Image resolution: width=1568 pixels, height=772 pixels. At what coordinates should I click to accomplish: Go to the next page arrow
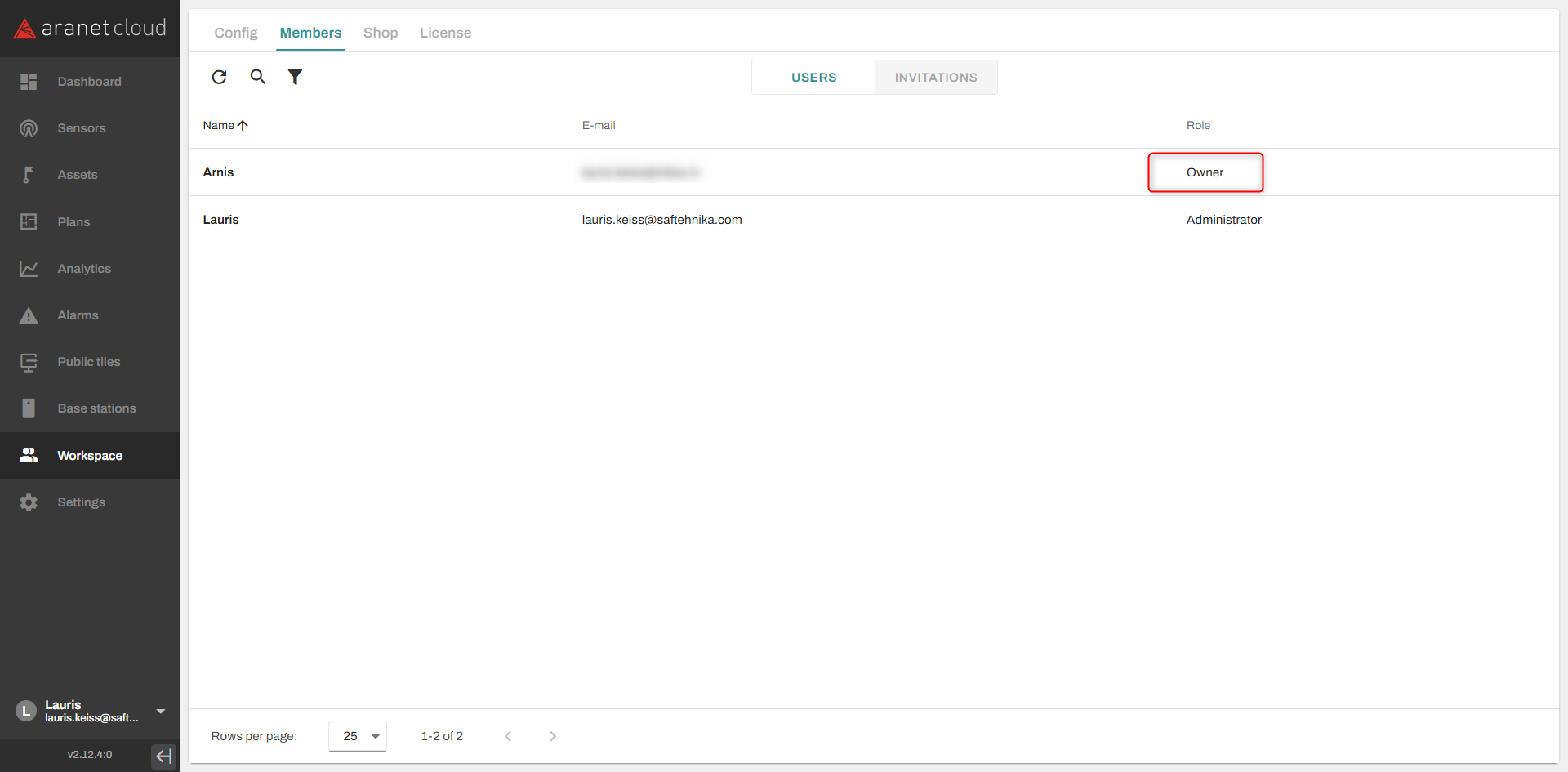click(553, 736)
